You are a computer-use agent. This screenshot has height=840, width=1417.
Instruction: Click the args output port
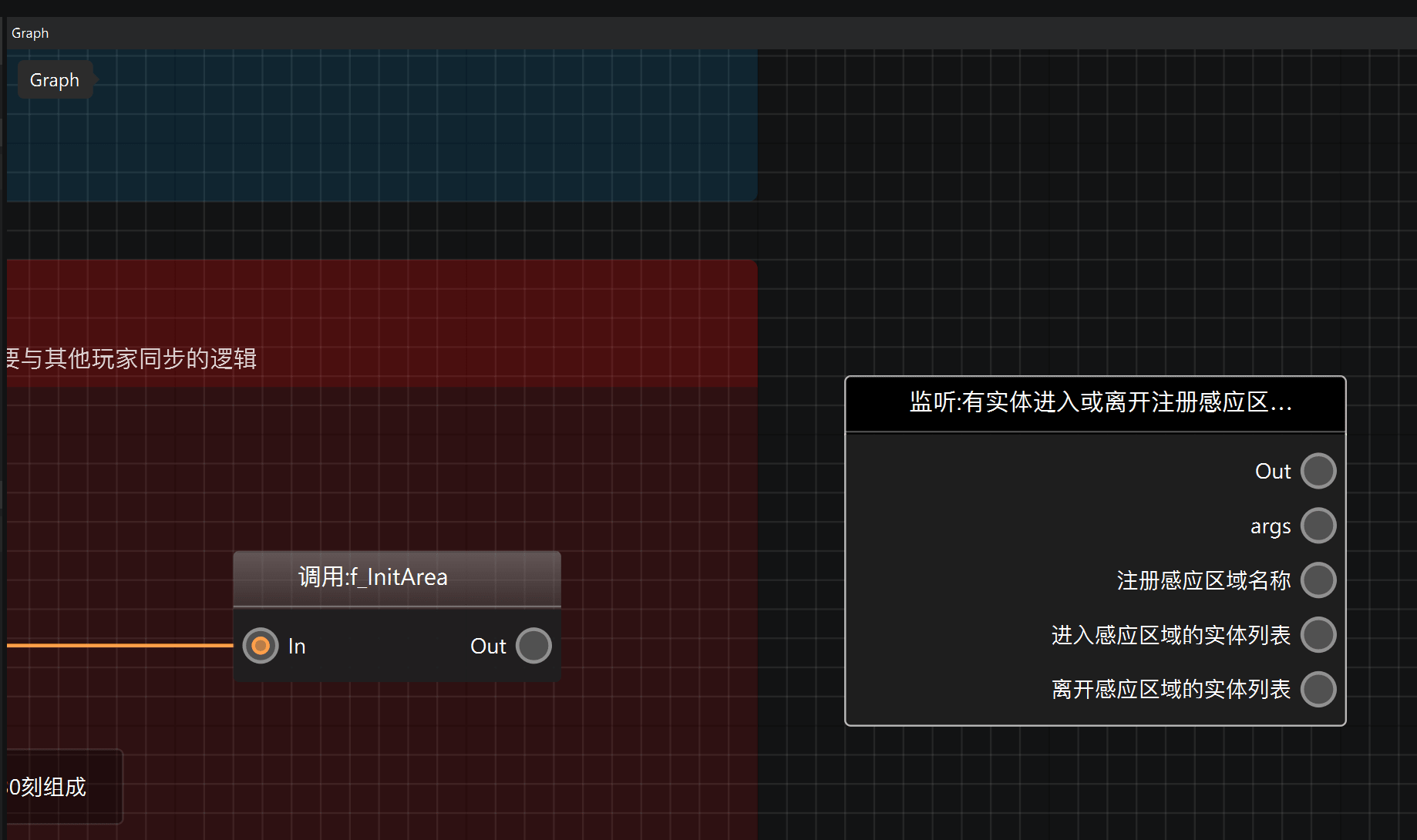coord(1318,526)
